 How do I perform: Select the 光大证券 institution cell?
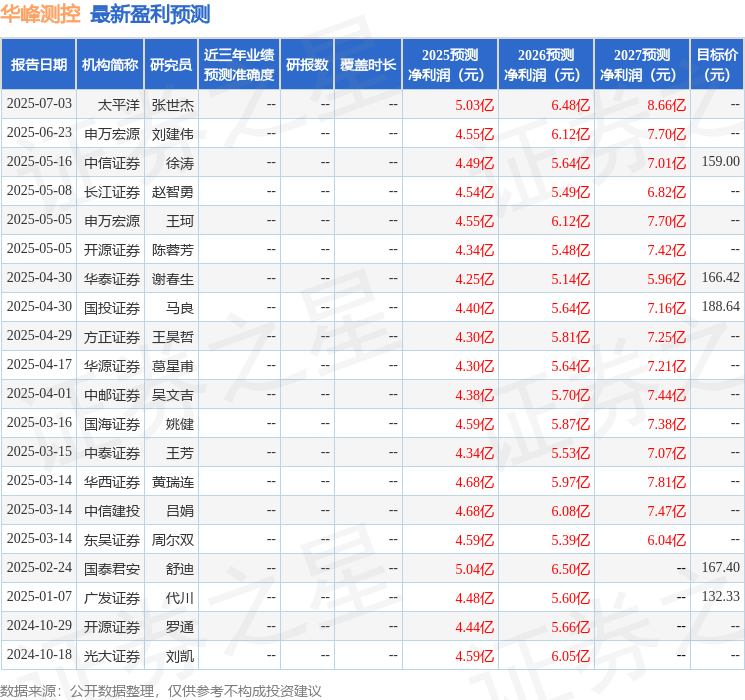[x=112, y=656]
